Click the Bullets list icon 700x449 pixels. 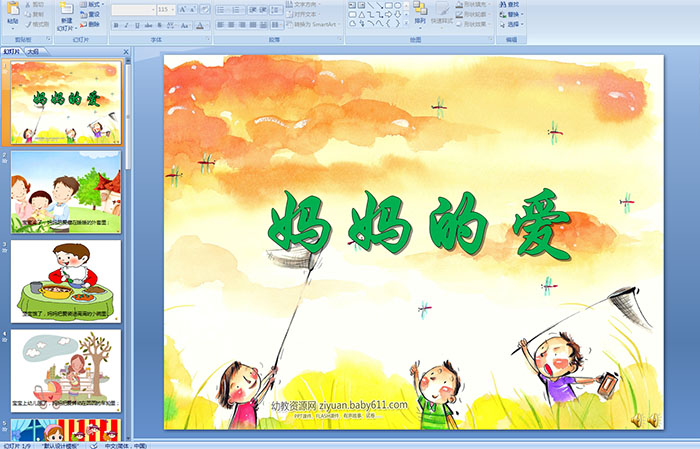click(222, 9)
